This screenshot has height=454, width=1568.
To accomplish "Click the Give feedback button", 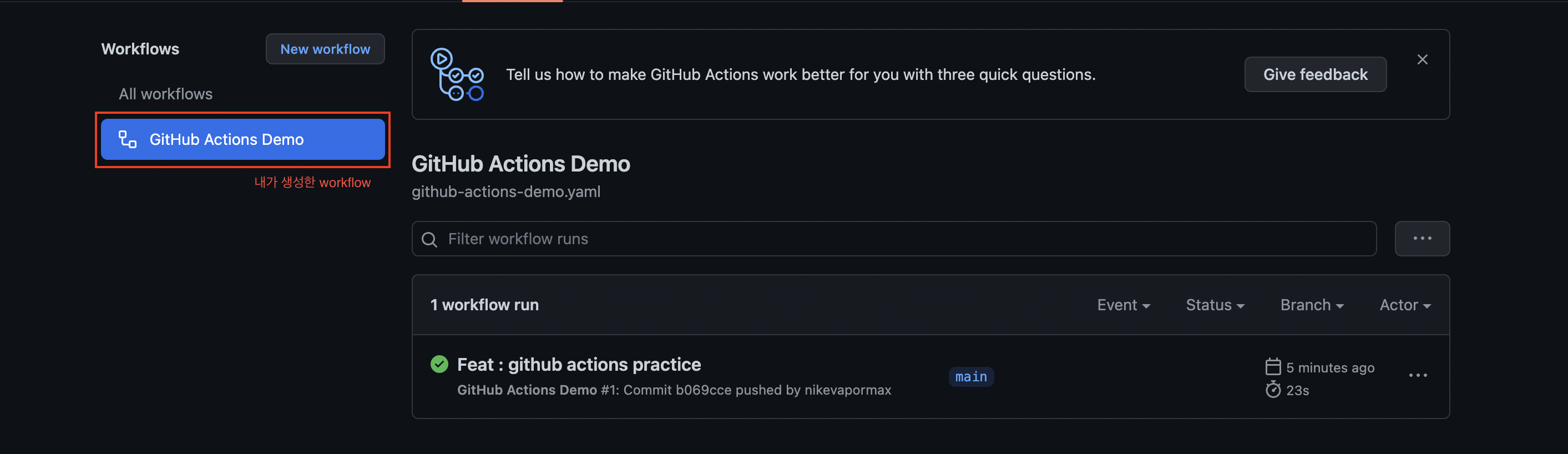I will click(1315, 74).
